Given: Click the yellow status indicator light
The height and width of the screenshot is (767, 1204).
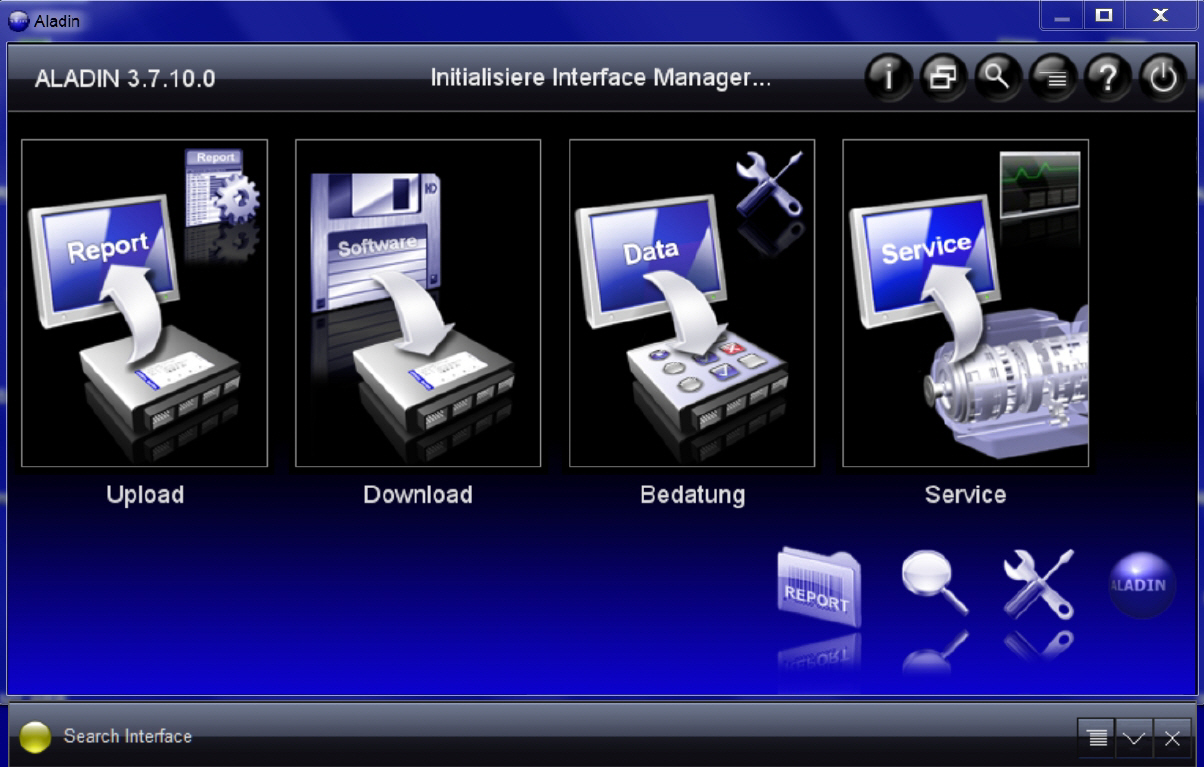Looking at the screenshot, I should [x=35, y=737].
